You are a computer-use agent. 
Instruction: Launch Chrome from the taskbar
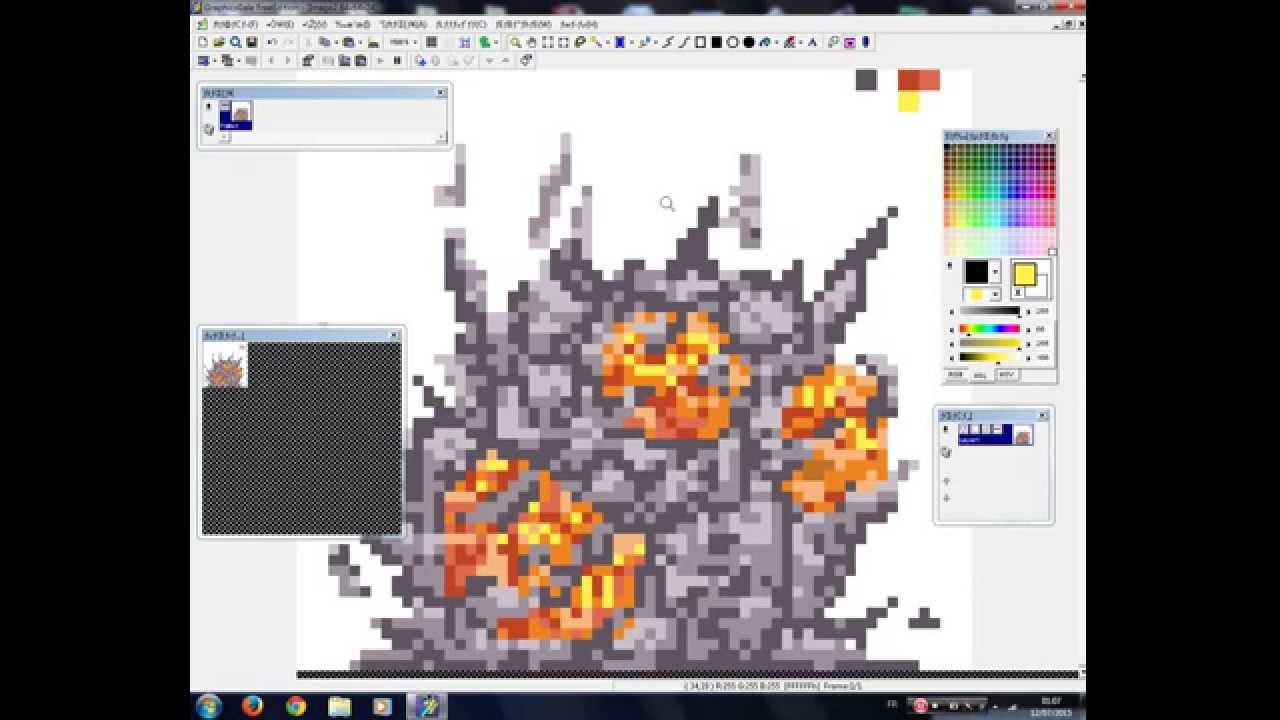point(296,706)
